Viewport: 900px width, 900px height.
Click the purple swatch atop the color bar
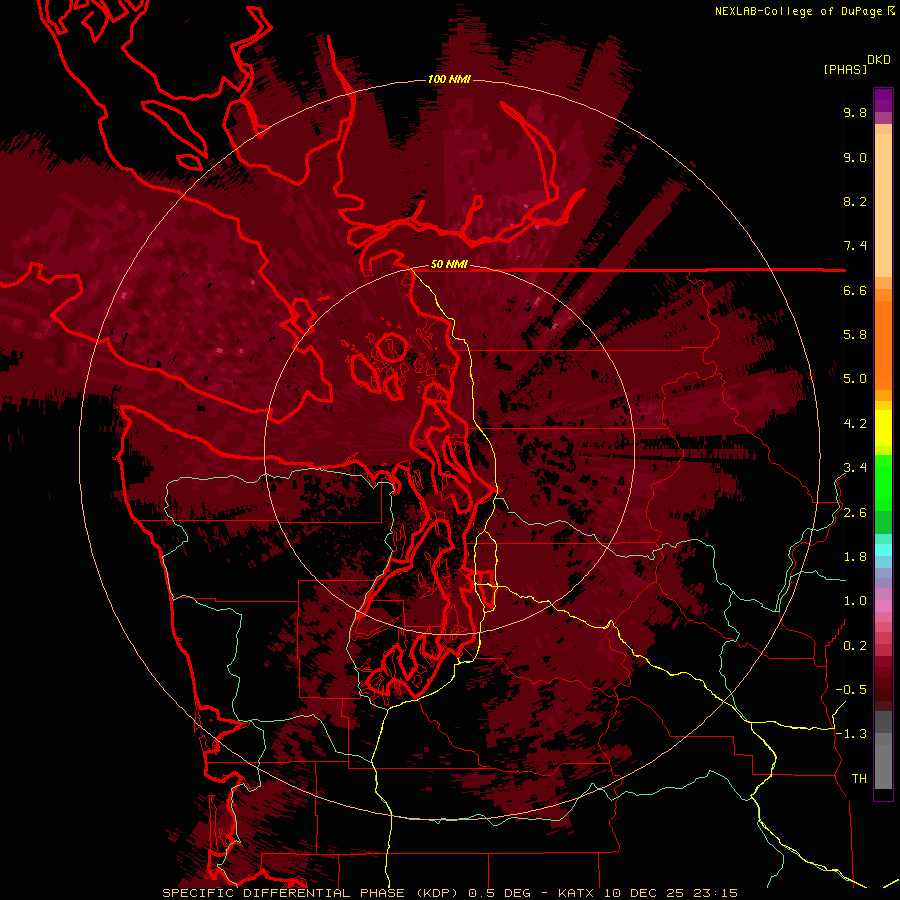pyautogui.click(x=883, y=100)
